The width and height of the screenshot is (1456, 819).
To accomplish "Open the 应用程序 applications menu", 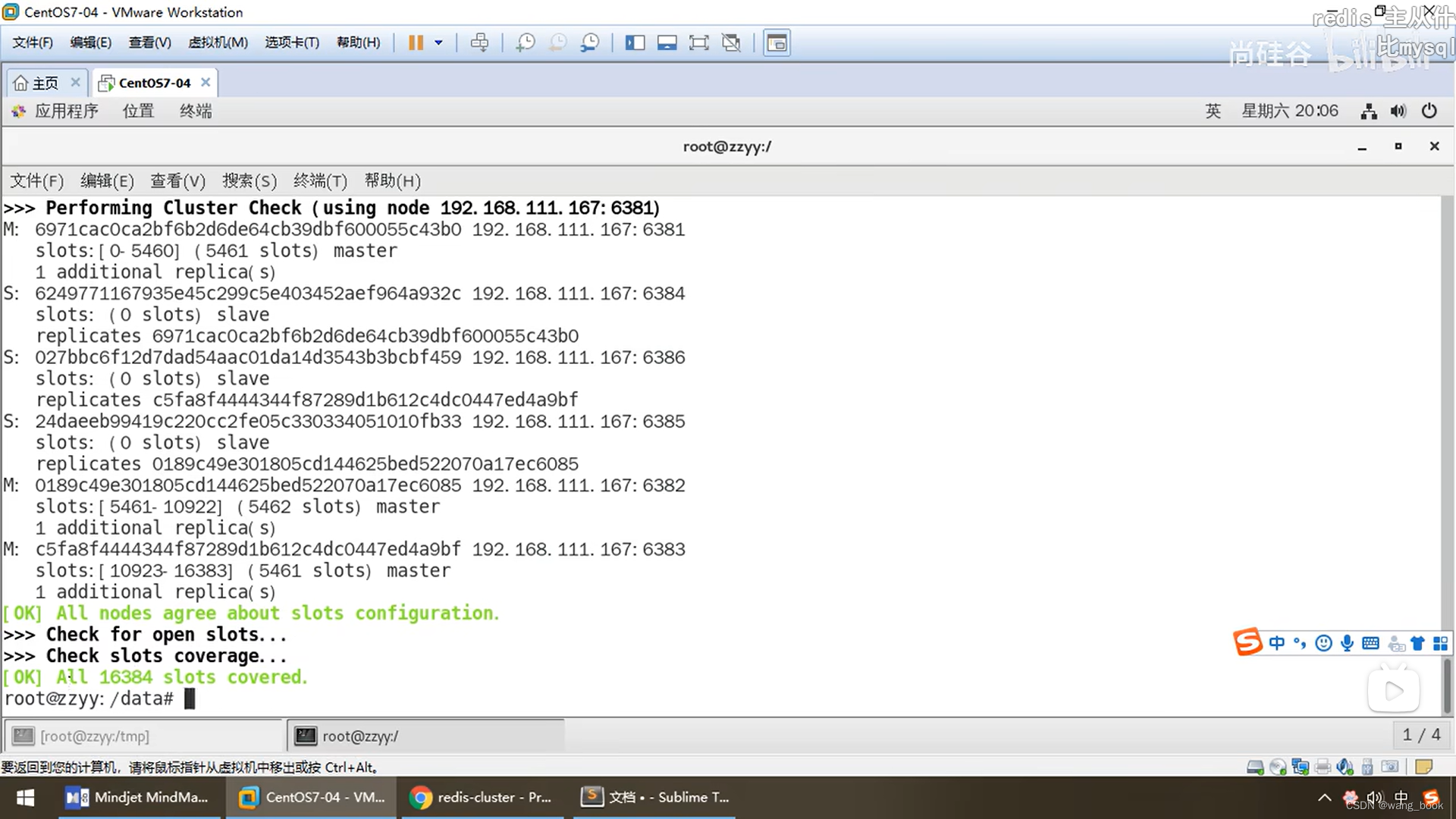I will [66, 111].
